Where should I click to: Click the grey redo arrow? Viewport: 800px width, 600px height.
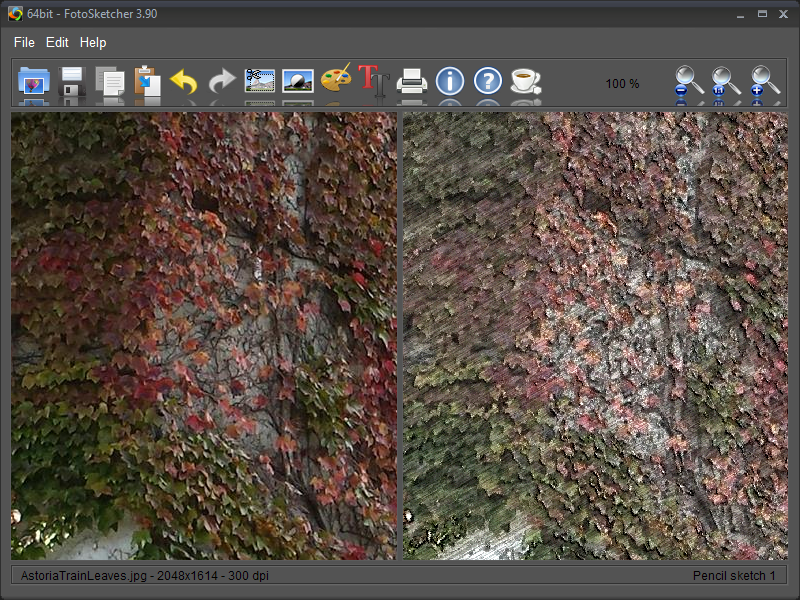click(x=222, y=81)
